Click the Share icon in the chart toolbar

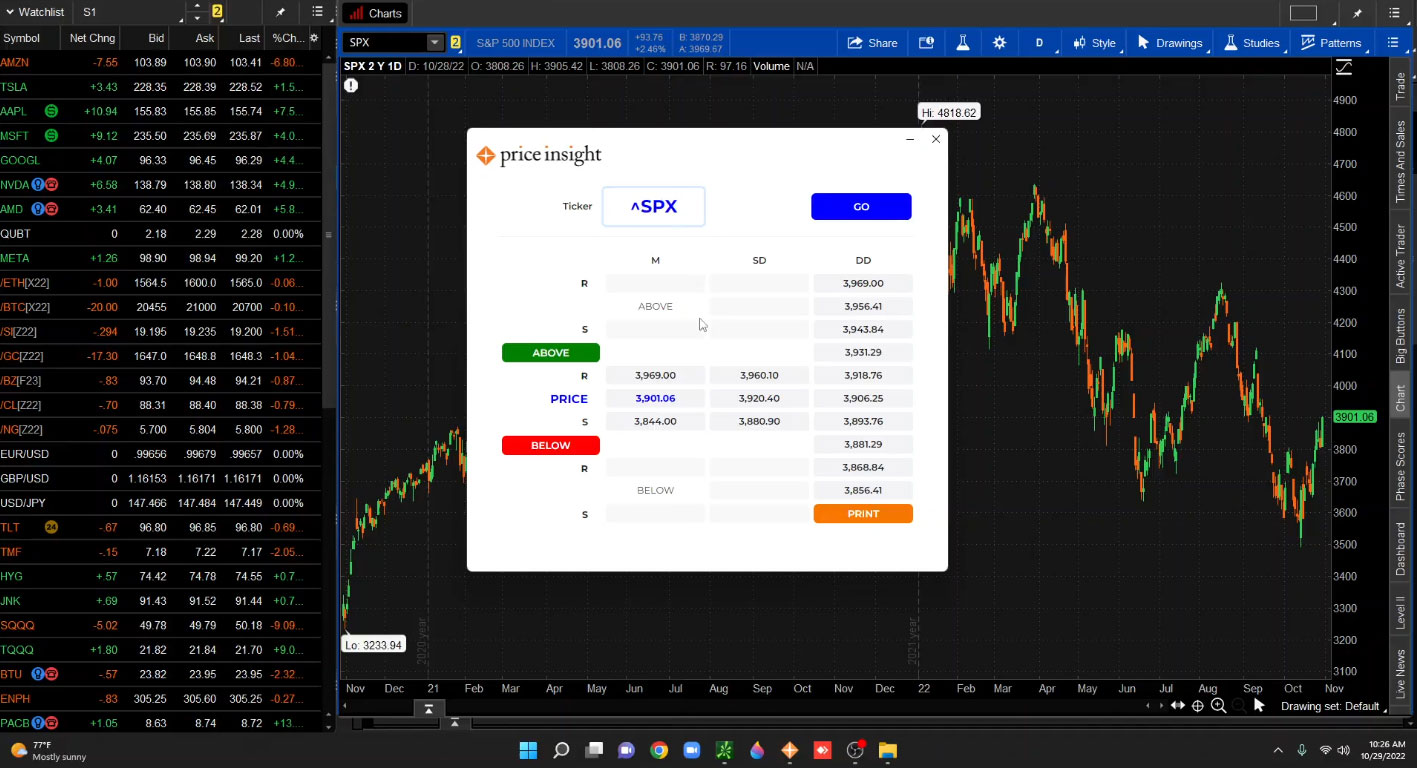872,42
